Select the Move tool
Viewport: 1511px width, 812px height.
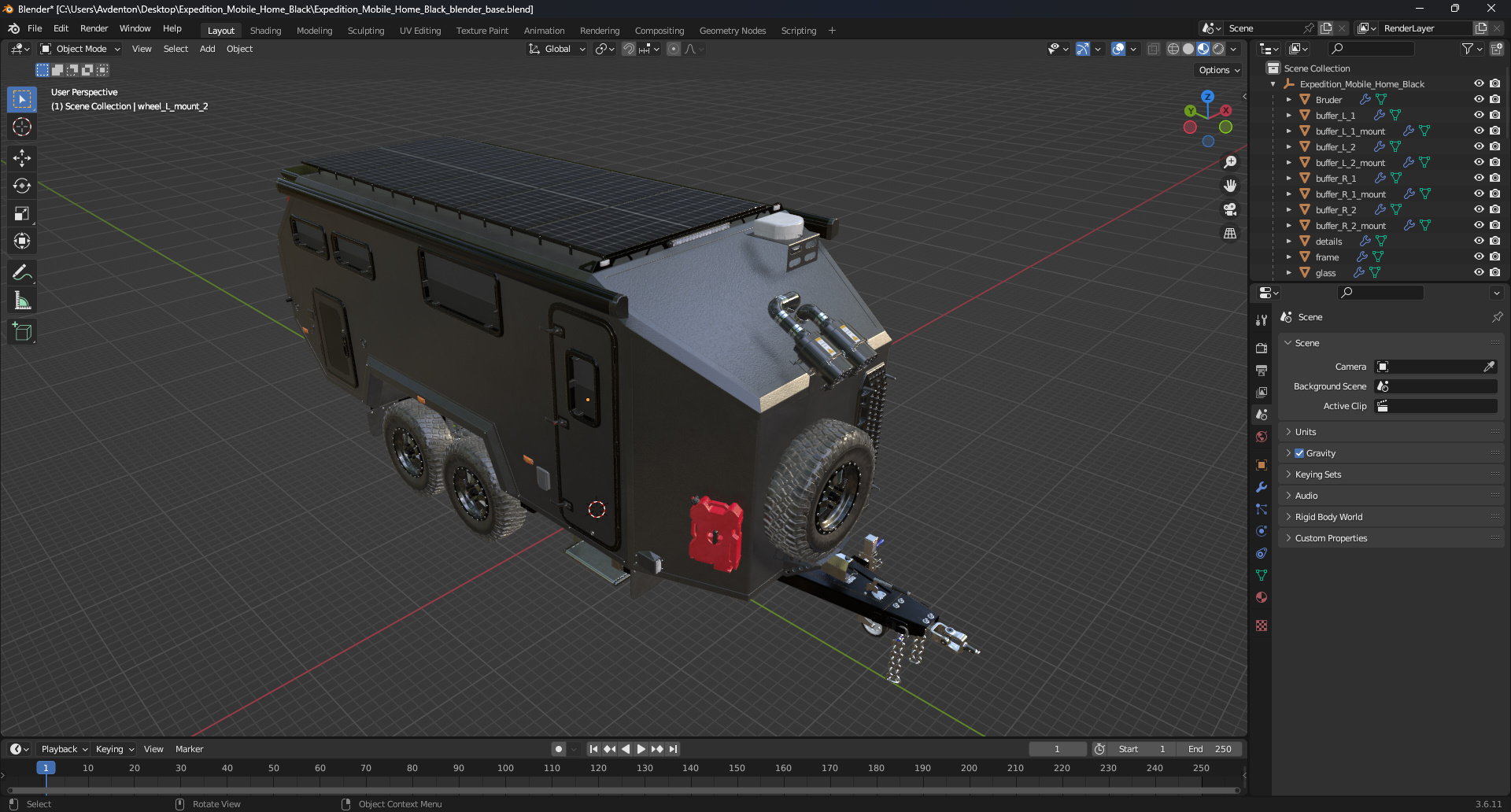pos(22,158)
